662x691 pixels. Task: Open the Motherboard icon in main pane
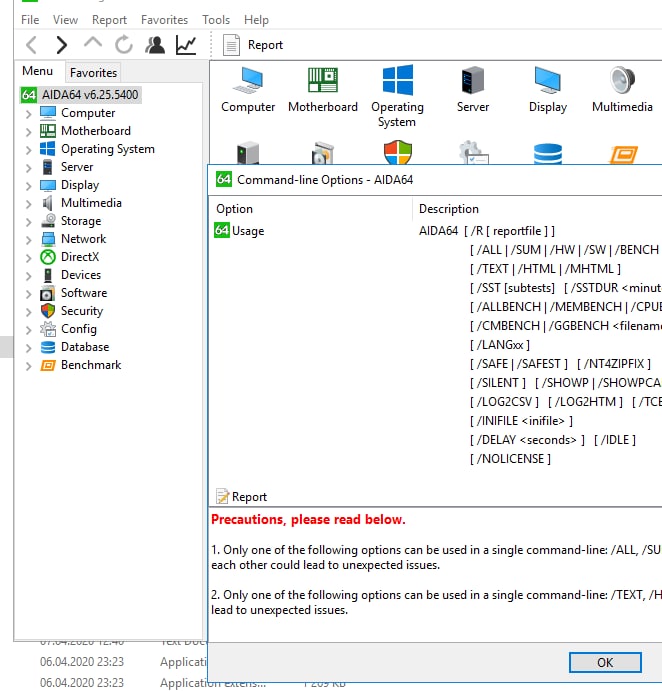pos(323,89)
